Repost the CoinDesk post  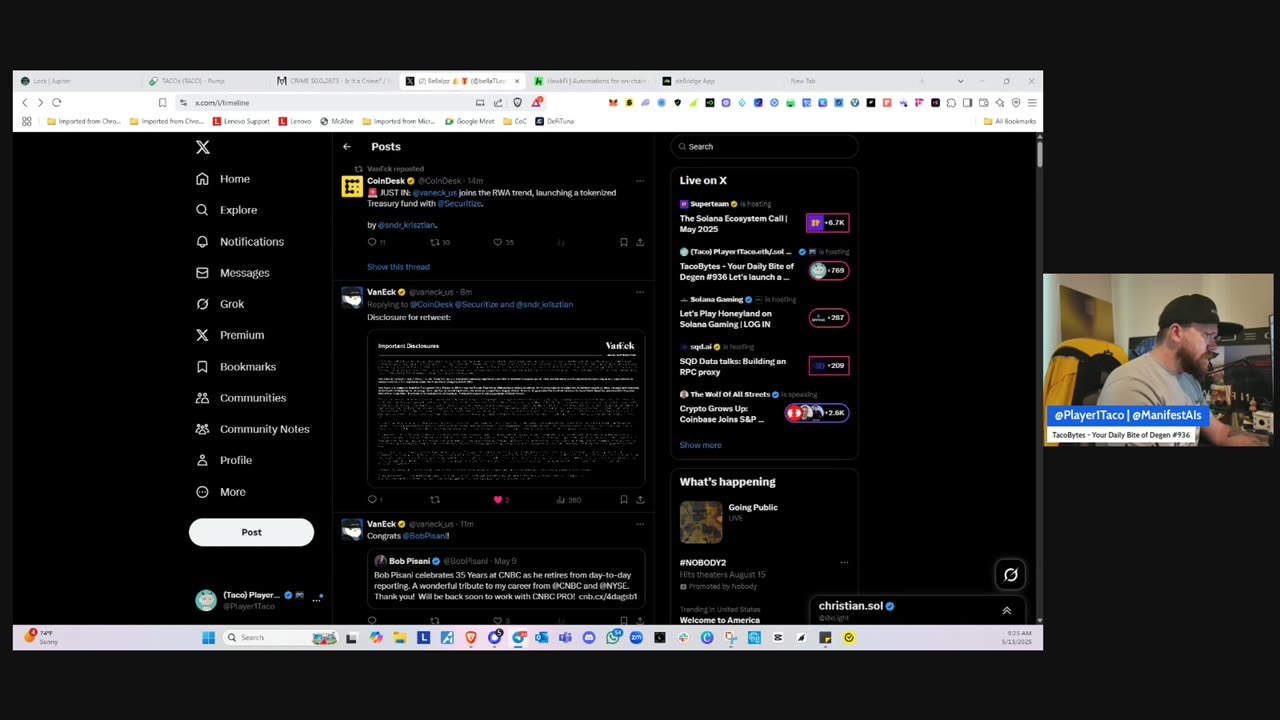(x=435, y=242)
